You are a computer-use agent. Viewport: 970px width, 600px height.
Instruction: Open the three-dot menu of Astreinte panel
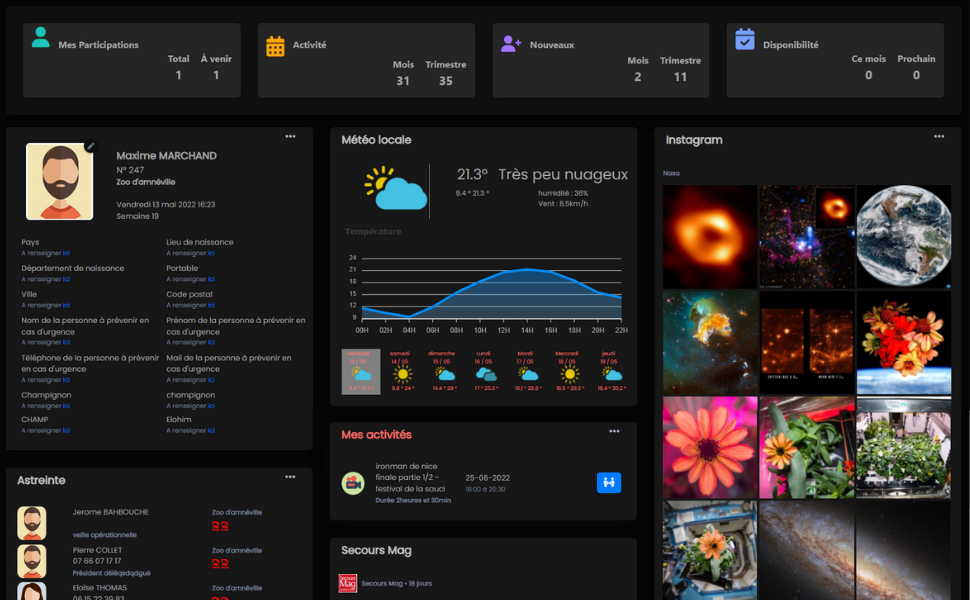pos(290,477)
